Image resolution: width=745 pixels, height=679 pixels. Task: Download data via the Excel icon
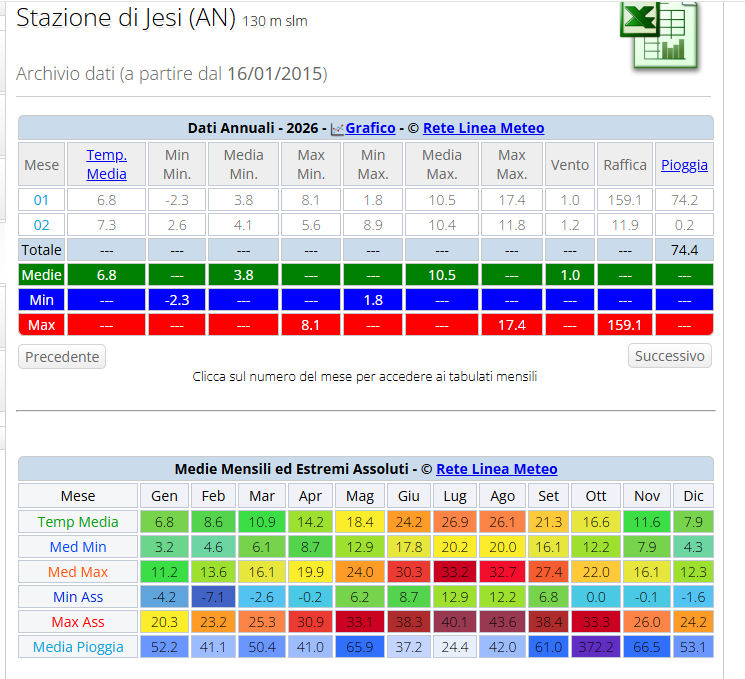657,34
